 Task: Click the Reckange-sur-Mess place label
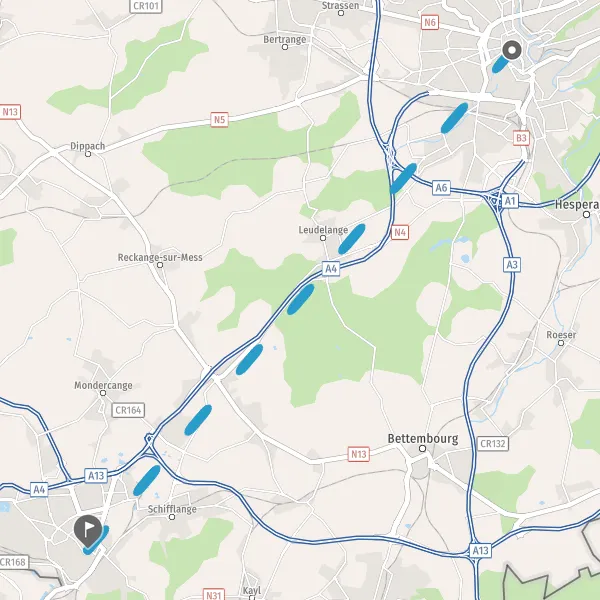click(x=160, y=258)
